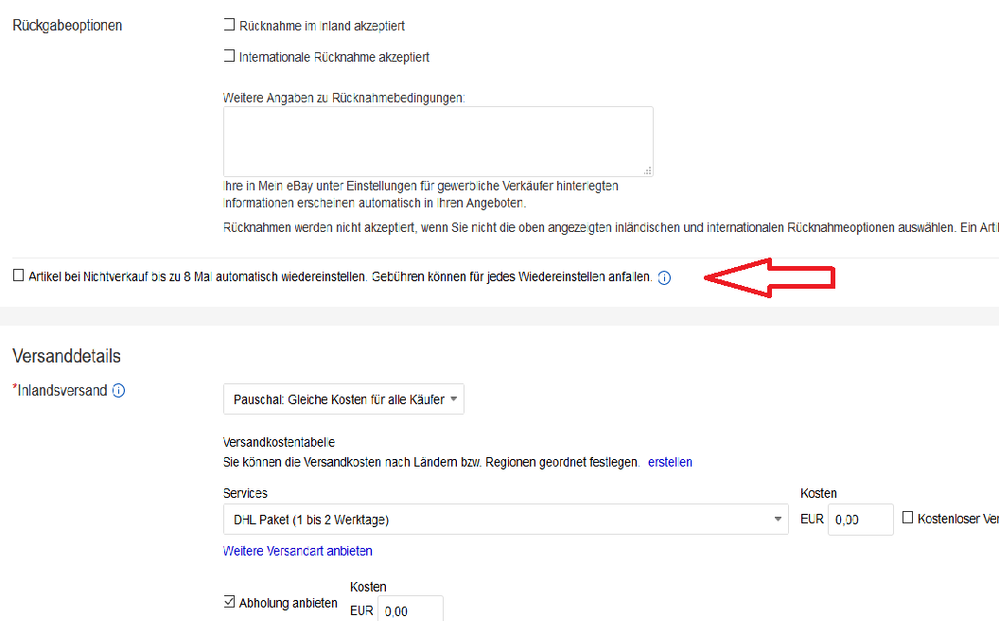The width and height of the screenshot is (999, 621).
Task: Open the DHL Paket shipping service dropdown
Action: 500,519
